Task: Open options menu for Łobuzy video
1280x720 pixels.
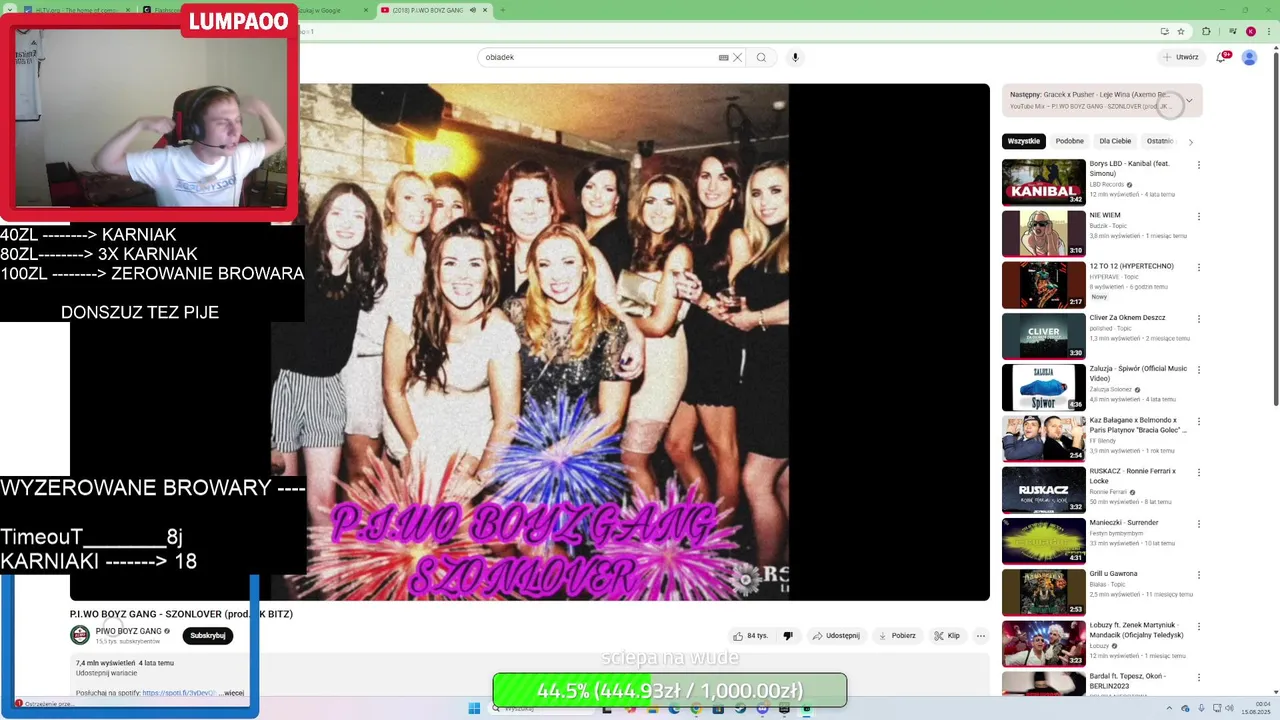Action: [x=1199, y=626]
